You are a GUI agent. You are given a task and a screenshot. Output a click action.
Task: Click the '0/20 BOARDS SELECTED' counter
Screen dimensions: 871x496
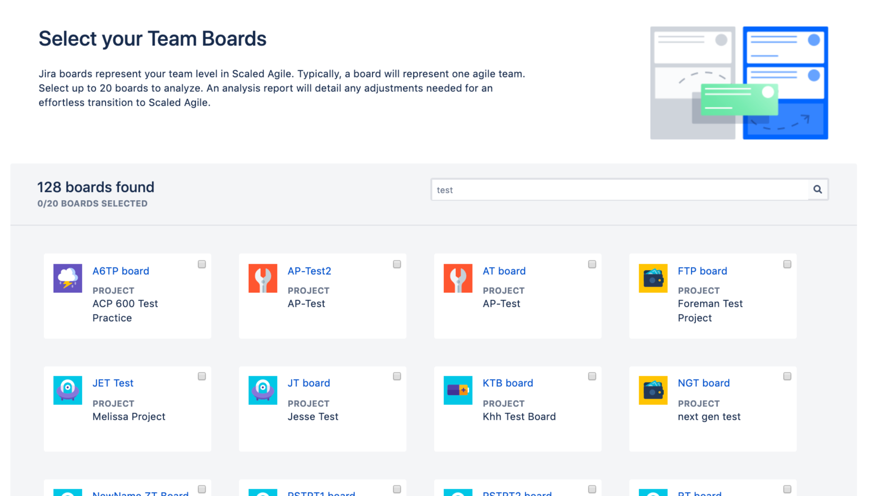pyautogui.click(x=92, y=204)
